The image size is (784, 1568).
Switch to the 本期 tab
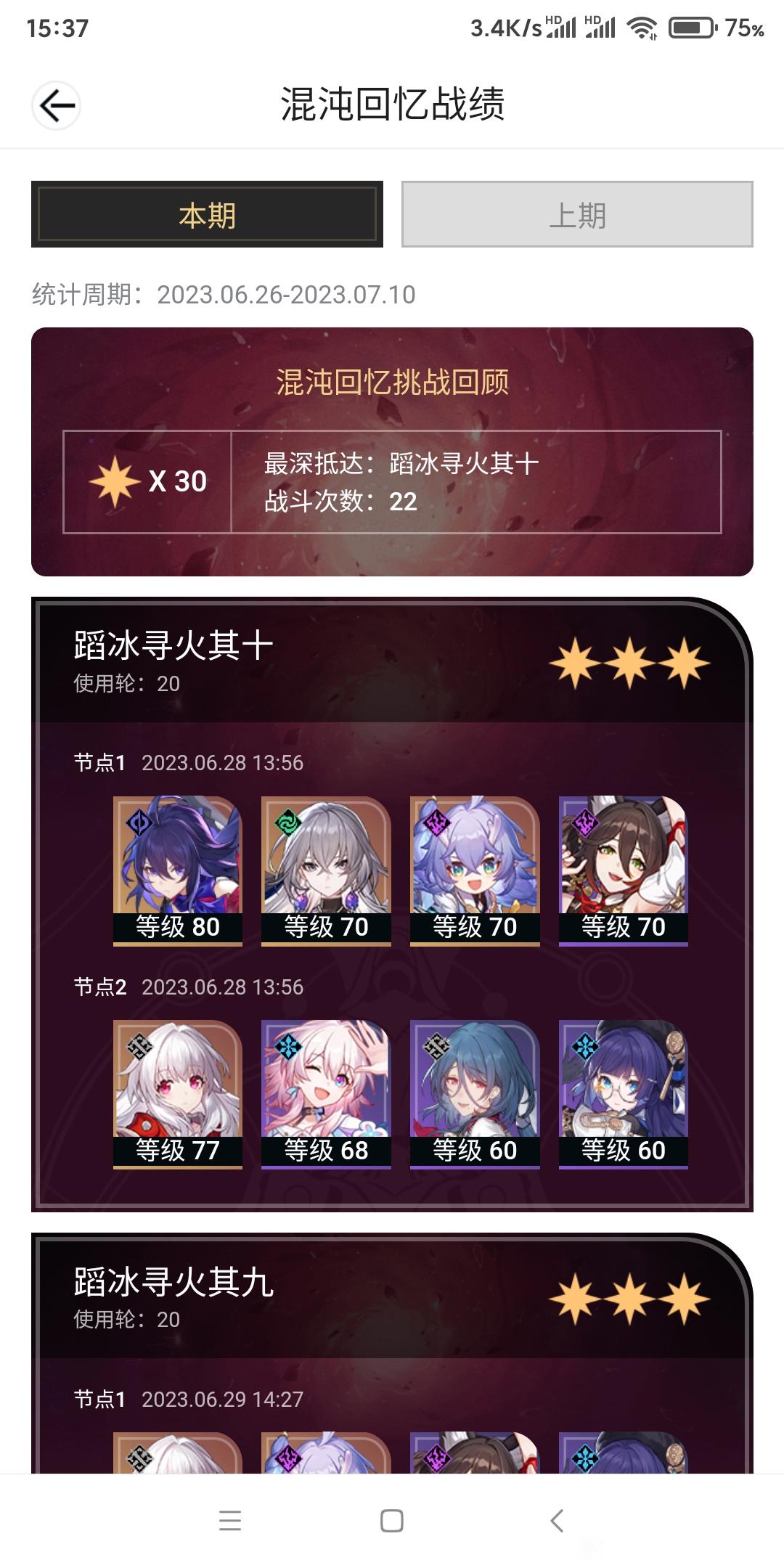[207, 214]
